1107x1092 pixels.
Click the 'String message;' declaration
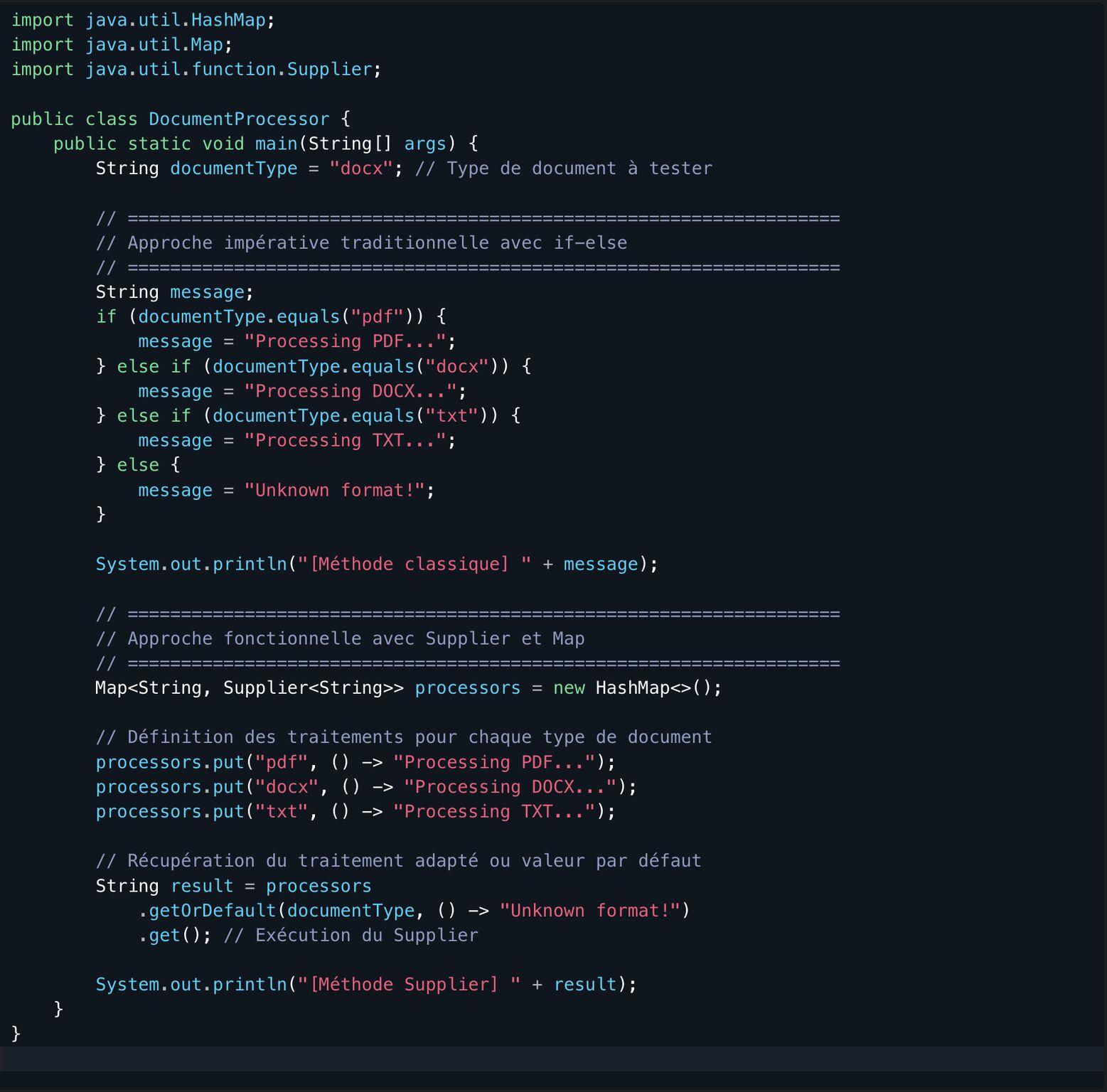174,292
